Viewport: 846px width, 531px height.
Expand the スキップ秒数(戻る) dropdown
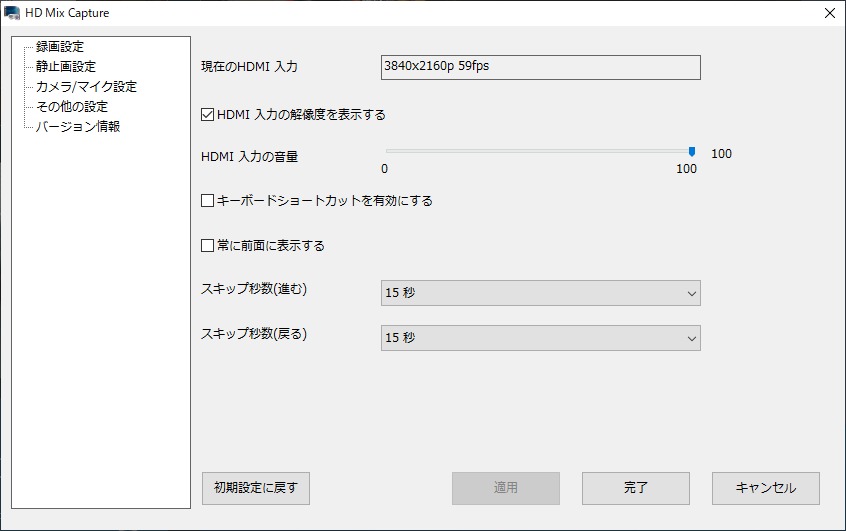pos(540,338)
